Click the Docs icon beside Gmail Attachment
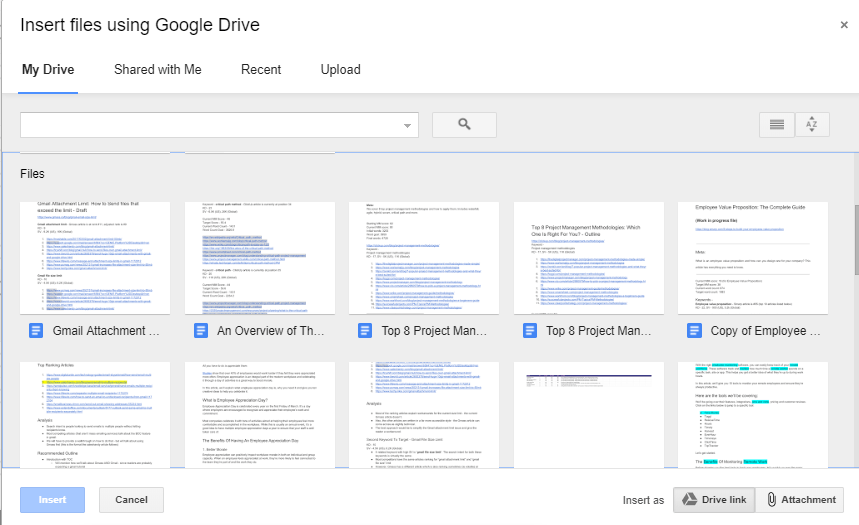 pos(36,330)
